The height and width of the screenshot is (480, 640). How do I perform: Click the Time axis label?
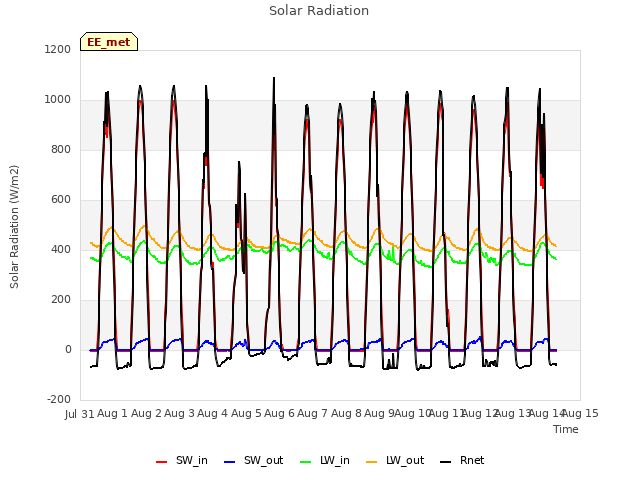(x=566, y=429)
